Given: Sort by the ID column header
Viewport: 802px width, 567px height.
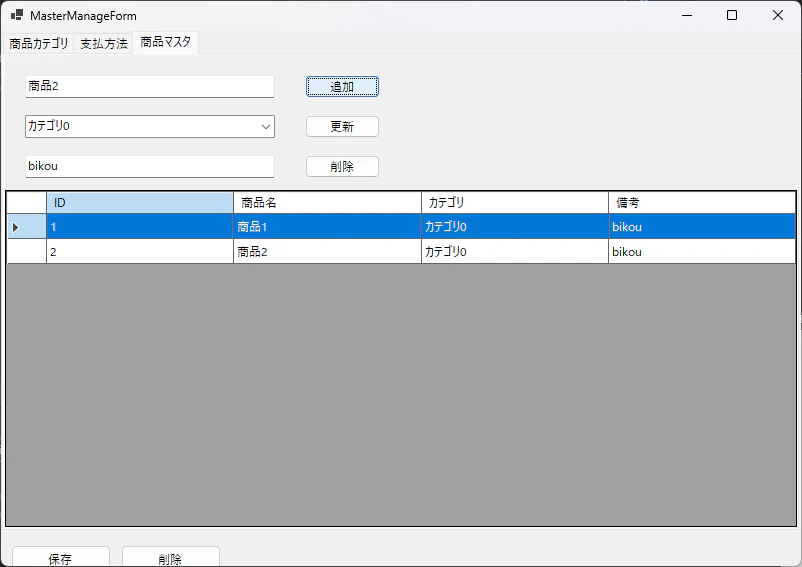Looking at the screenshot, I should point(140,202).
